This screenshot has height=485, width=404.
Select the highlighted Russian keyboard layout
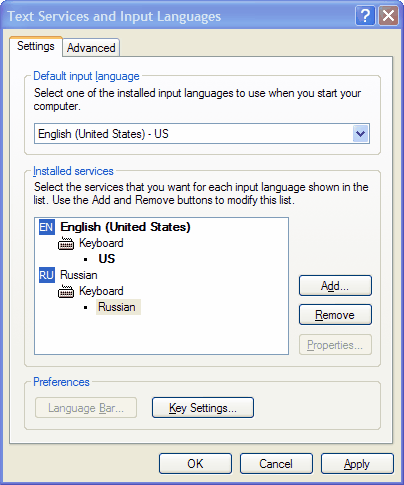pyautogui.click(x=118, y=307)
